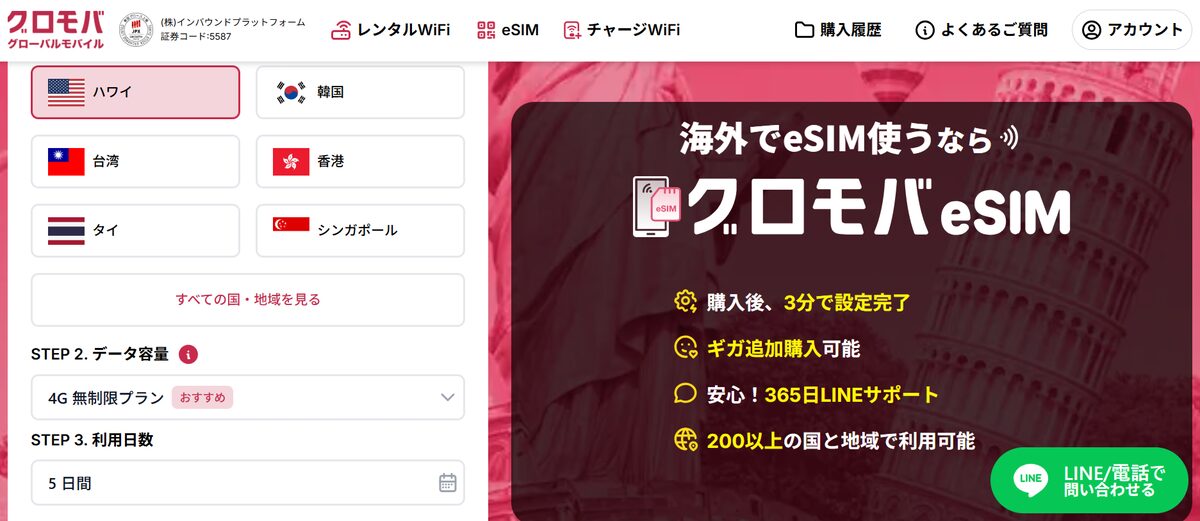Select the ハワイ country option
Viewport: 1200px width, 521px height.
[135, 92]
